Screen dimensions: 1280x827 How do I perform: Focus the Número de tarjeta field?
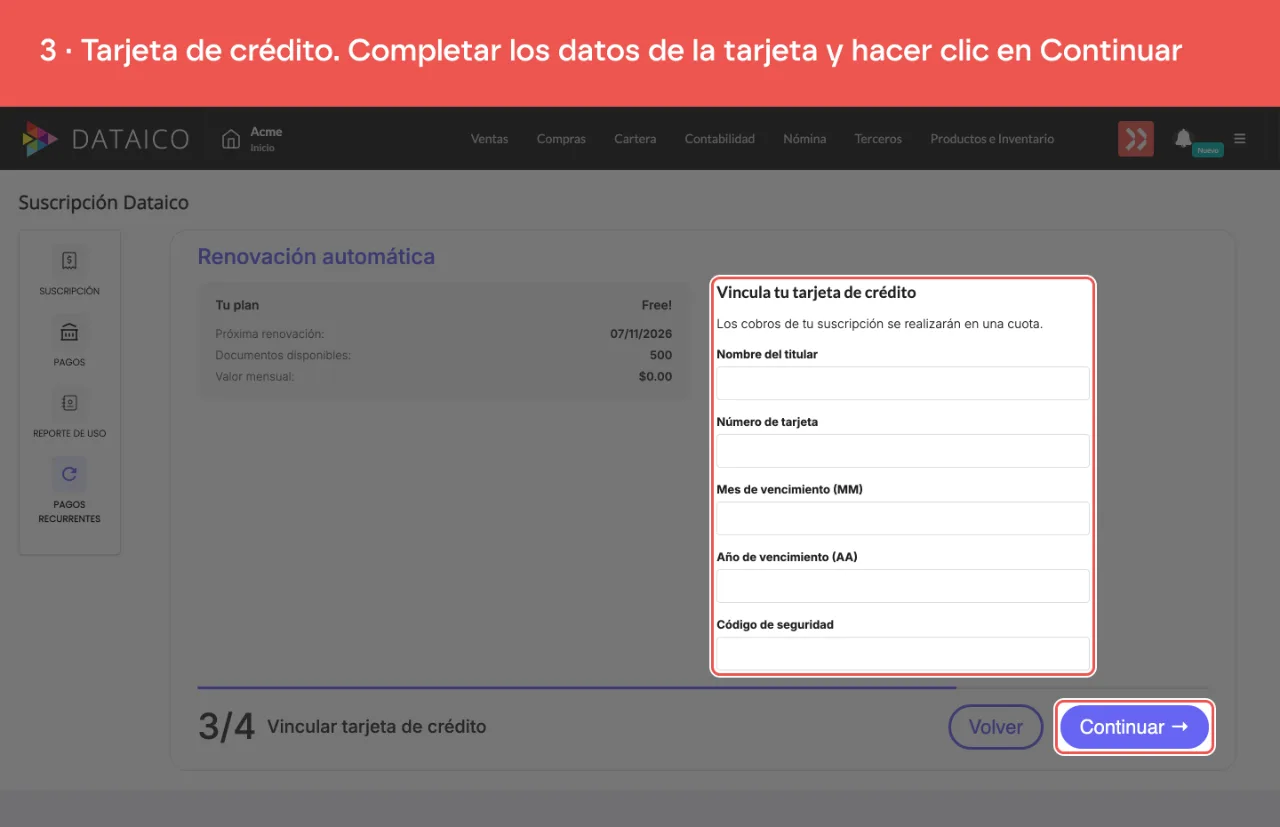[903, 451]
